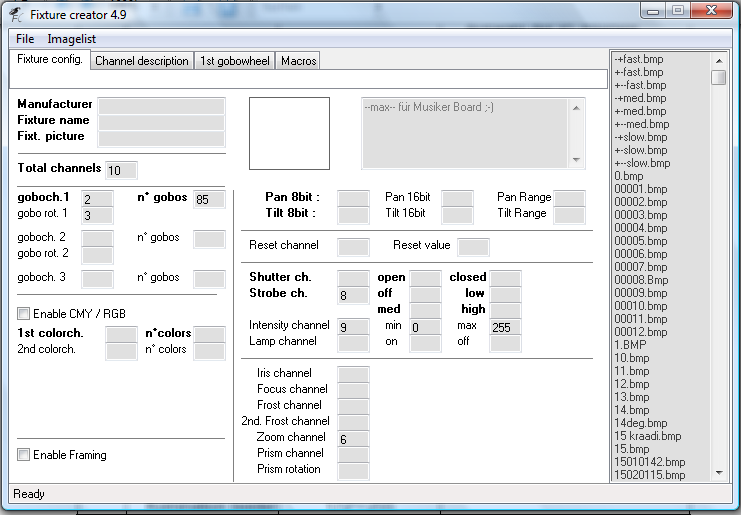Click the Zoom channel field showing 6
The image size is (741, 515).
(353, 439)
